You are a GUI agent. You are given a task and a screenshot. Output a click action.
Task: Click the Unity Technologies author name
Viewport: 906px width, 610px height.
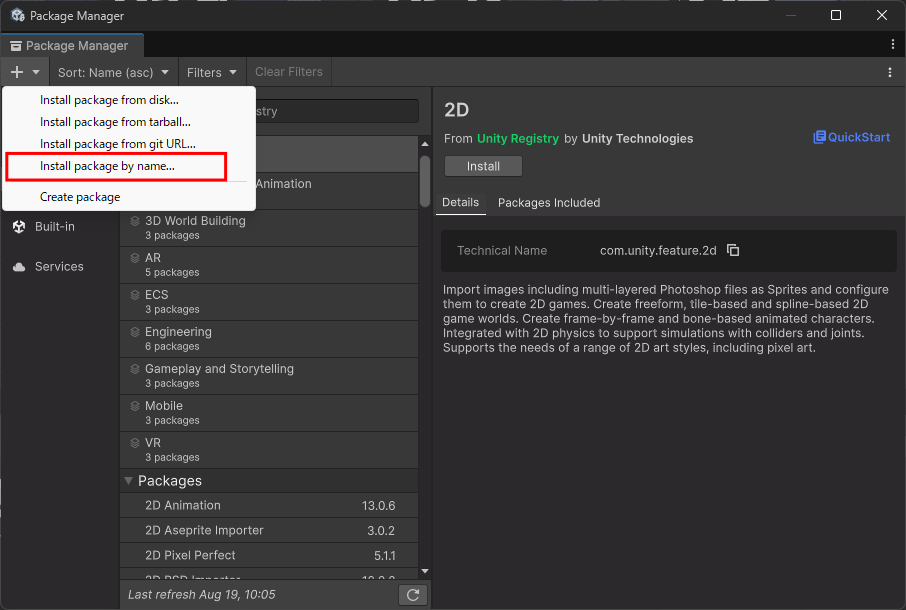pyautogui.click(x=637, y=139)
